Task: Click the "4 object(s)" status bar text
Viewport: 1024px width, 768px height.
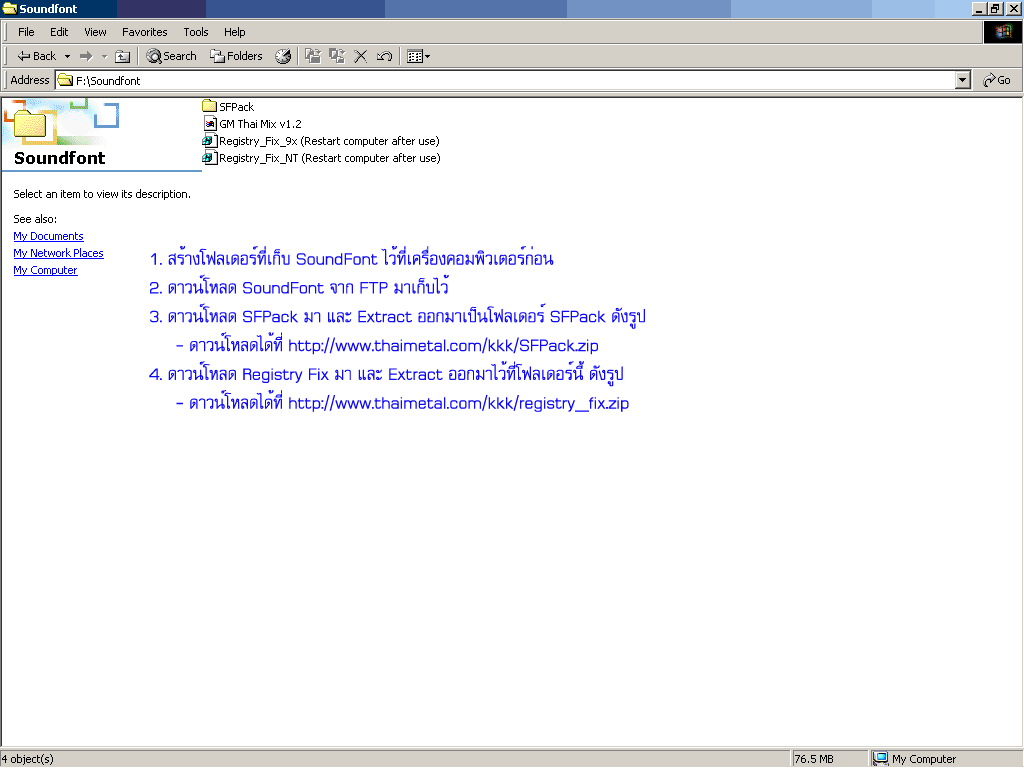Action: [x=27, y=759]
